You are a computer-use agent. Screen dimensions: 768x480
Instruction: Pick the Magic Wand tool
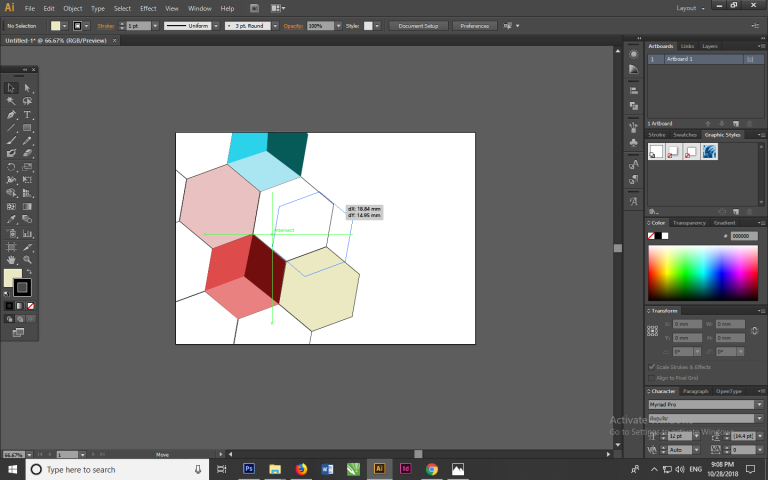point(11,101)
